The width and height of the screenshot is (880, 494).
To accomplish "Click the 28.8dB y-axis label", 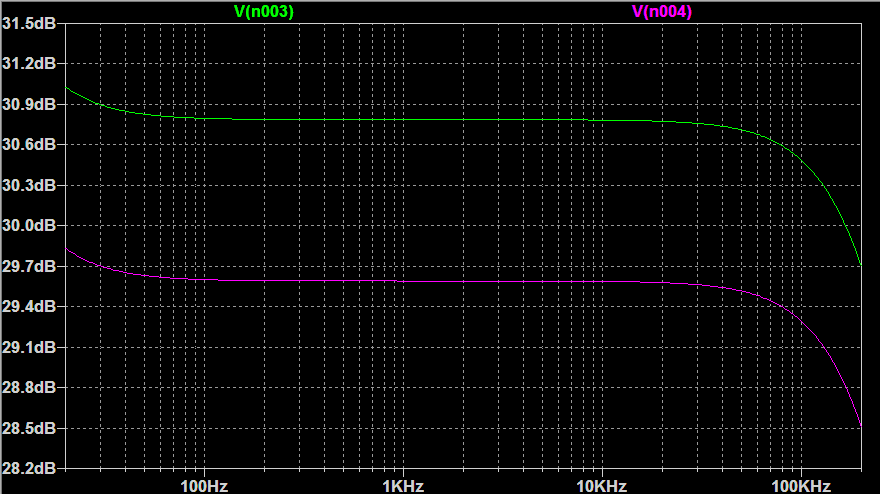I will pos(29,388).
